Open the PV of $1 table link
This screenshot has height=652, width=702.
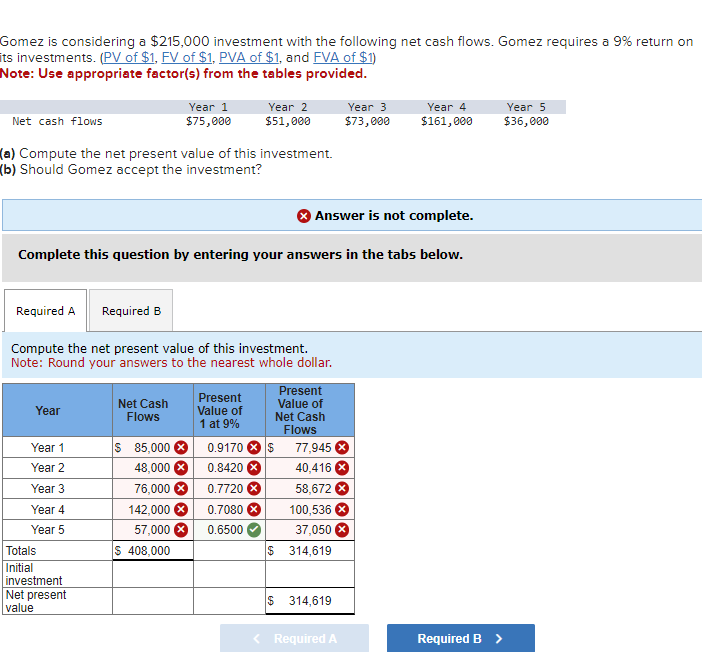click(x=128, y=57)
